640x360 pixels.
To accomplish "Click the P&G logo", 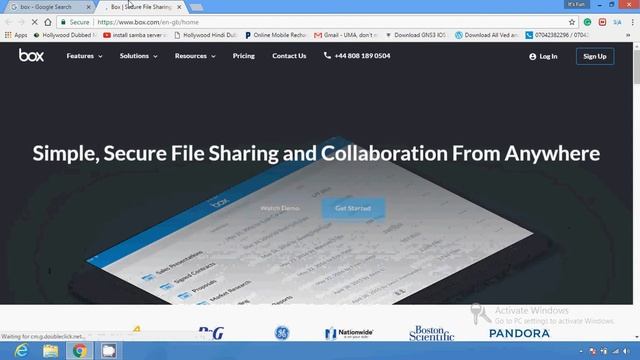I will [x=211, y=333].
